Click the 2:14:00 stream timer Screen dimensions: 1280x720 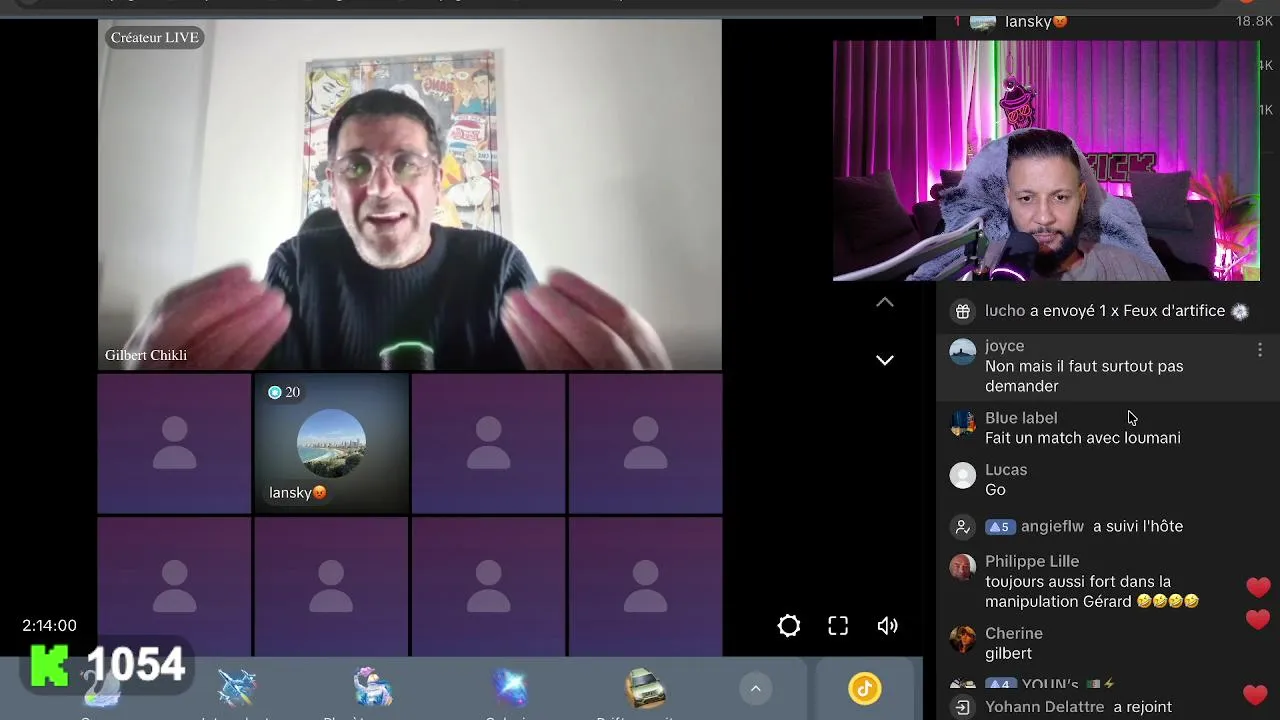coord(49,626)
